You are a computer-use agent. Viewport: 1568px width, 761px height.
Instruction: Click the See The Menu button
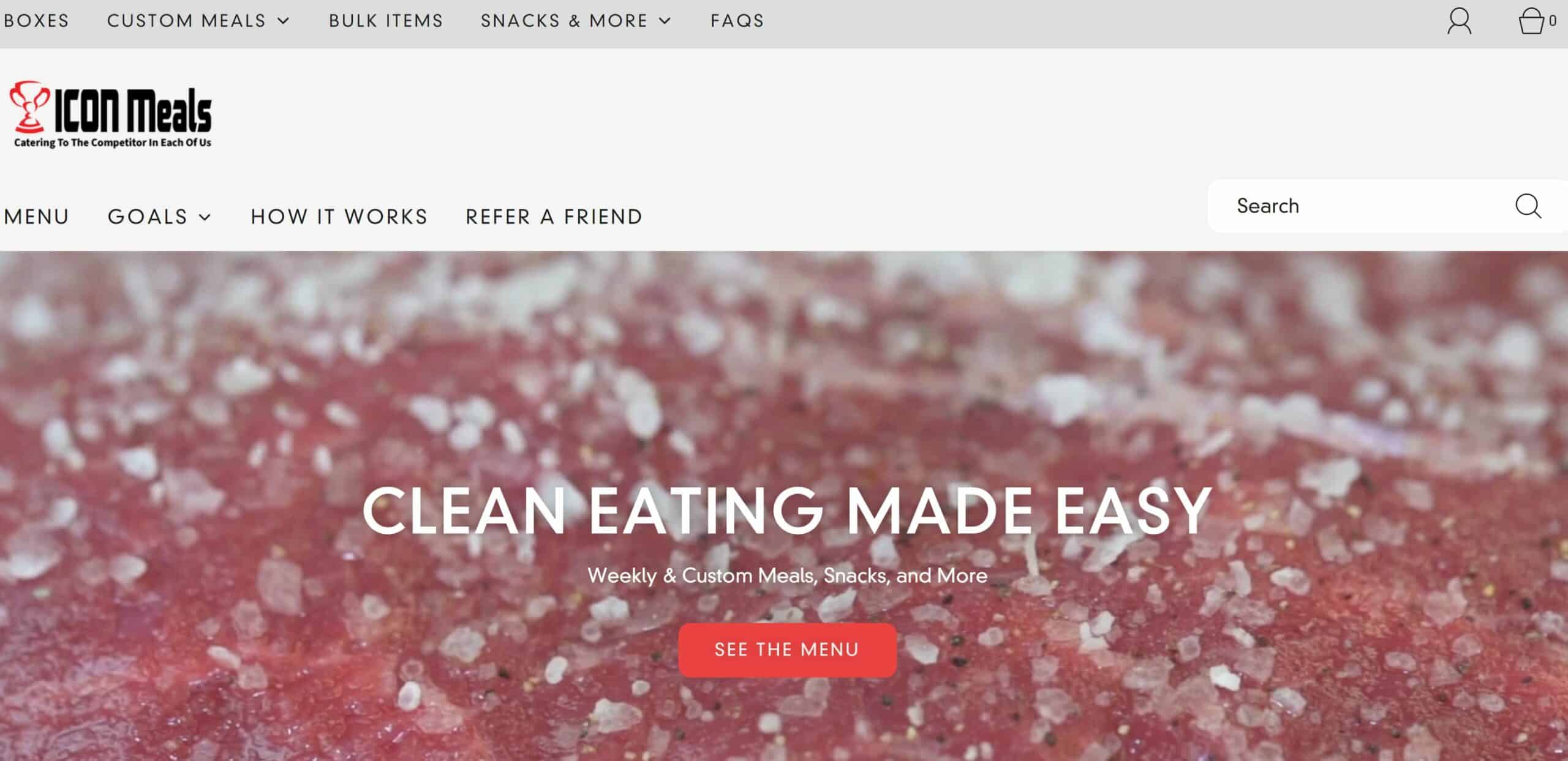pyautogui.click(x=787, y=650)
